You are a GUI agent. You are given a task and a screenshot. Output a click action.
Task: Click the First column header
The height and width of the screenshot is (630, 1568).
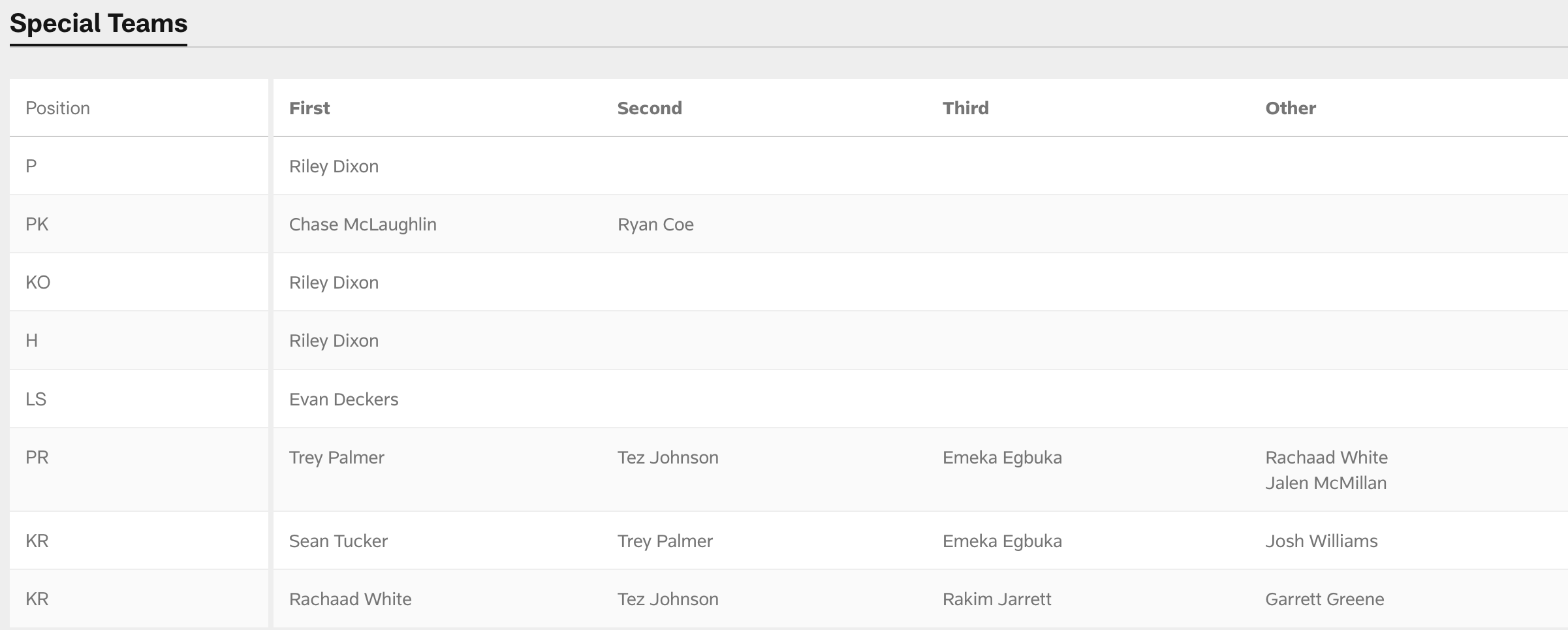tap(309, 108)
